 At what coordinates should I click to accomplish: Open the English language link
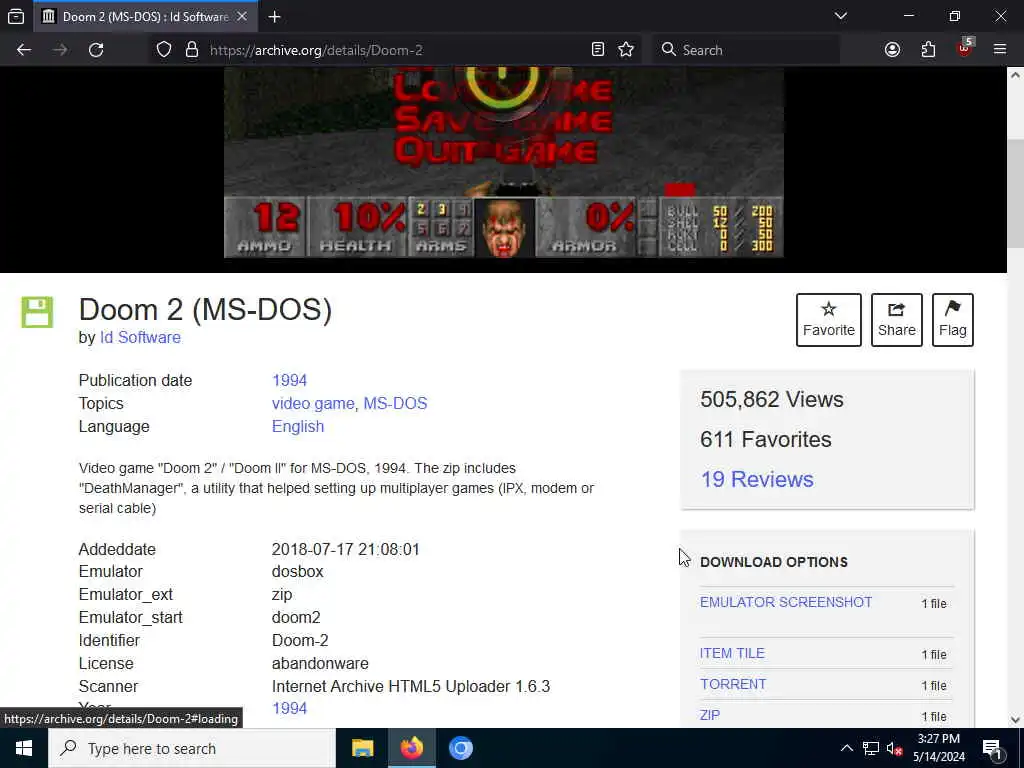[298, 426]
